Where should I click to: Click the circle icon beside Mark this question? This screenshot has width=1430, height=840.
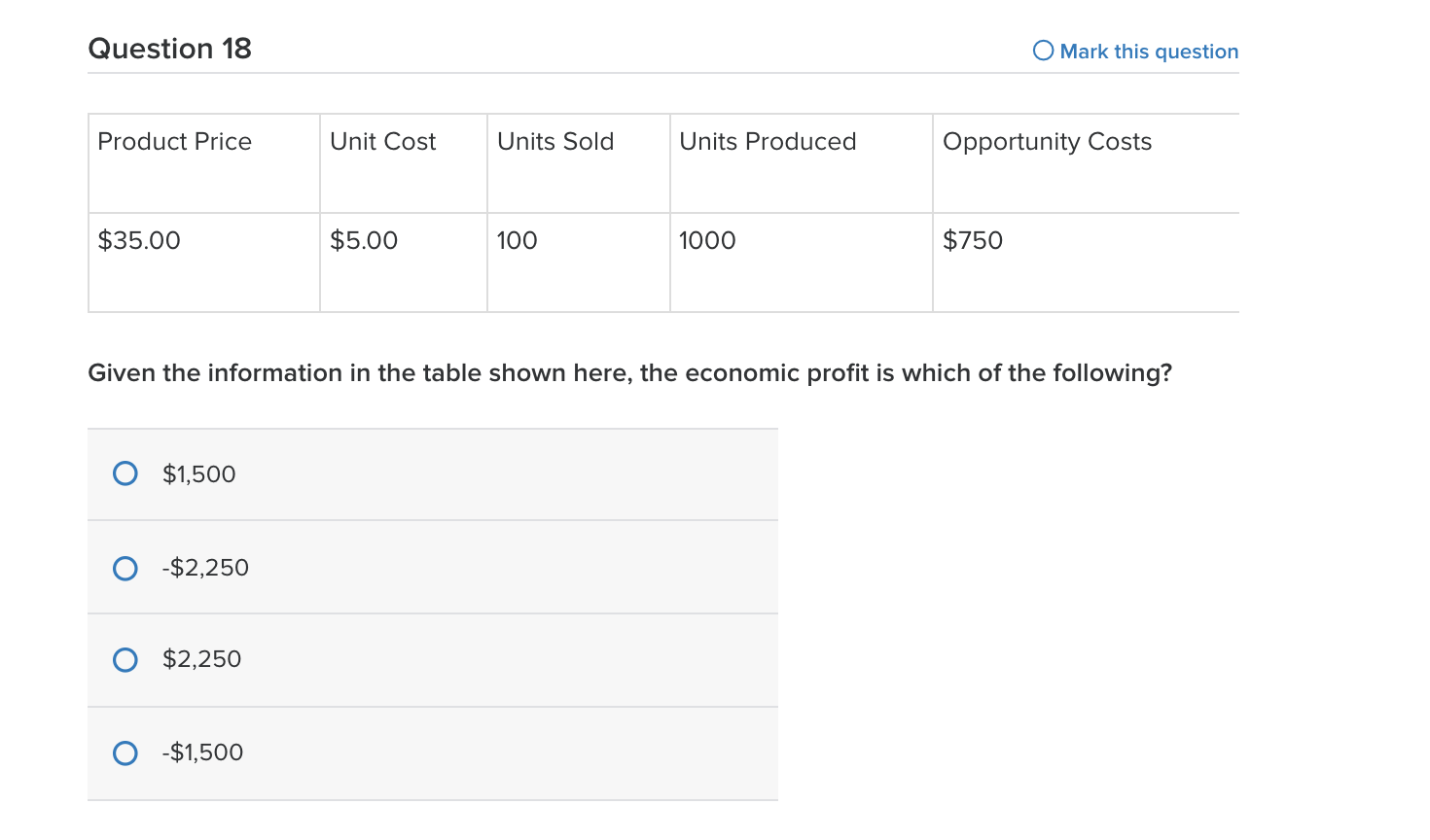coord(1043,51)
